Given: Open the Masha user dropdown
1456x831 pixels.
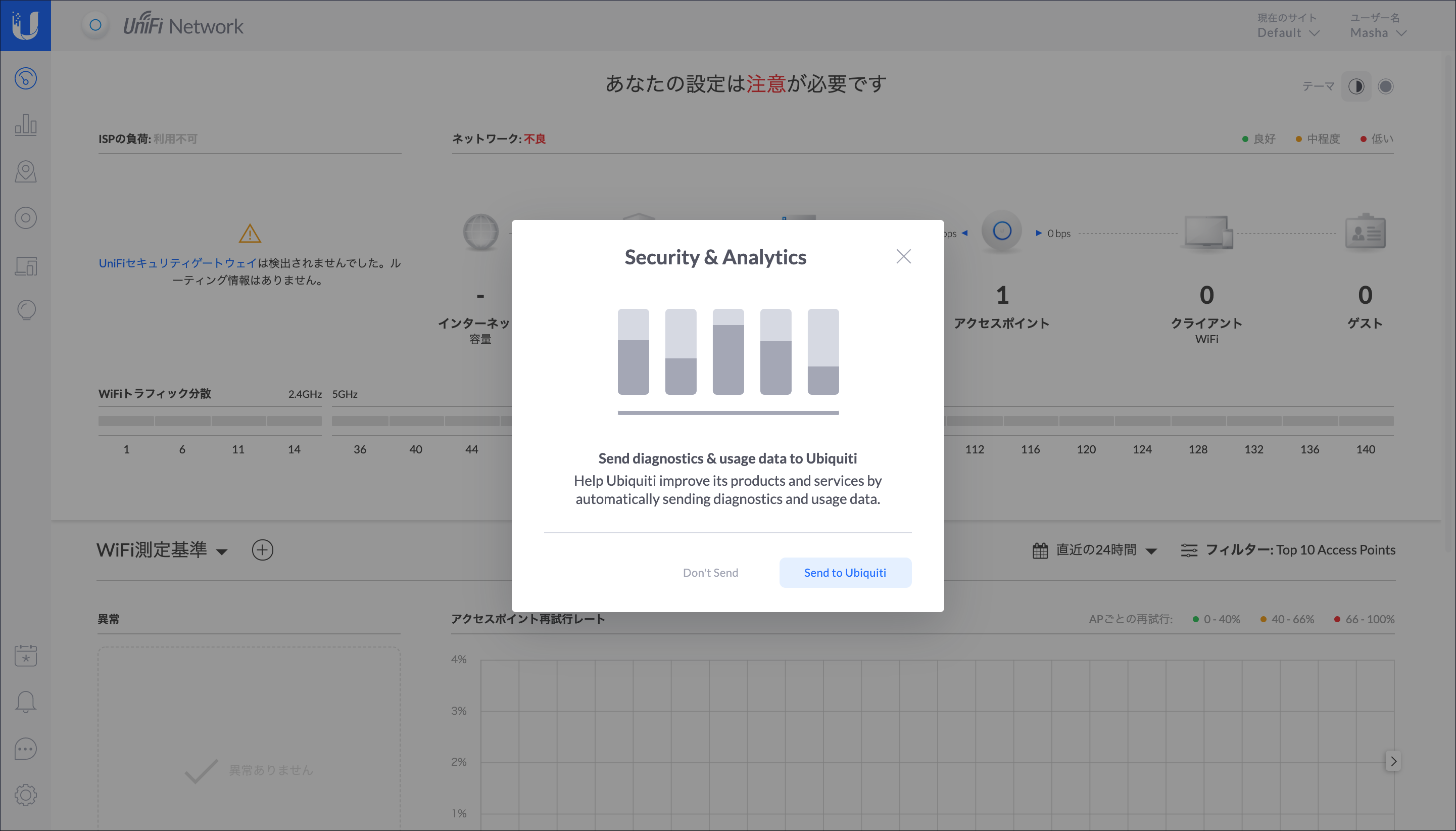Looking at the screenshot, I should [x=1378, y=32].
